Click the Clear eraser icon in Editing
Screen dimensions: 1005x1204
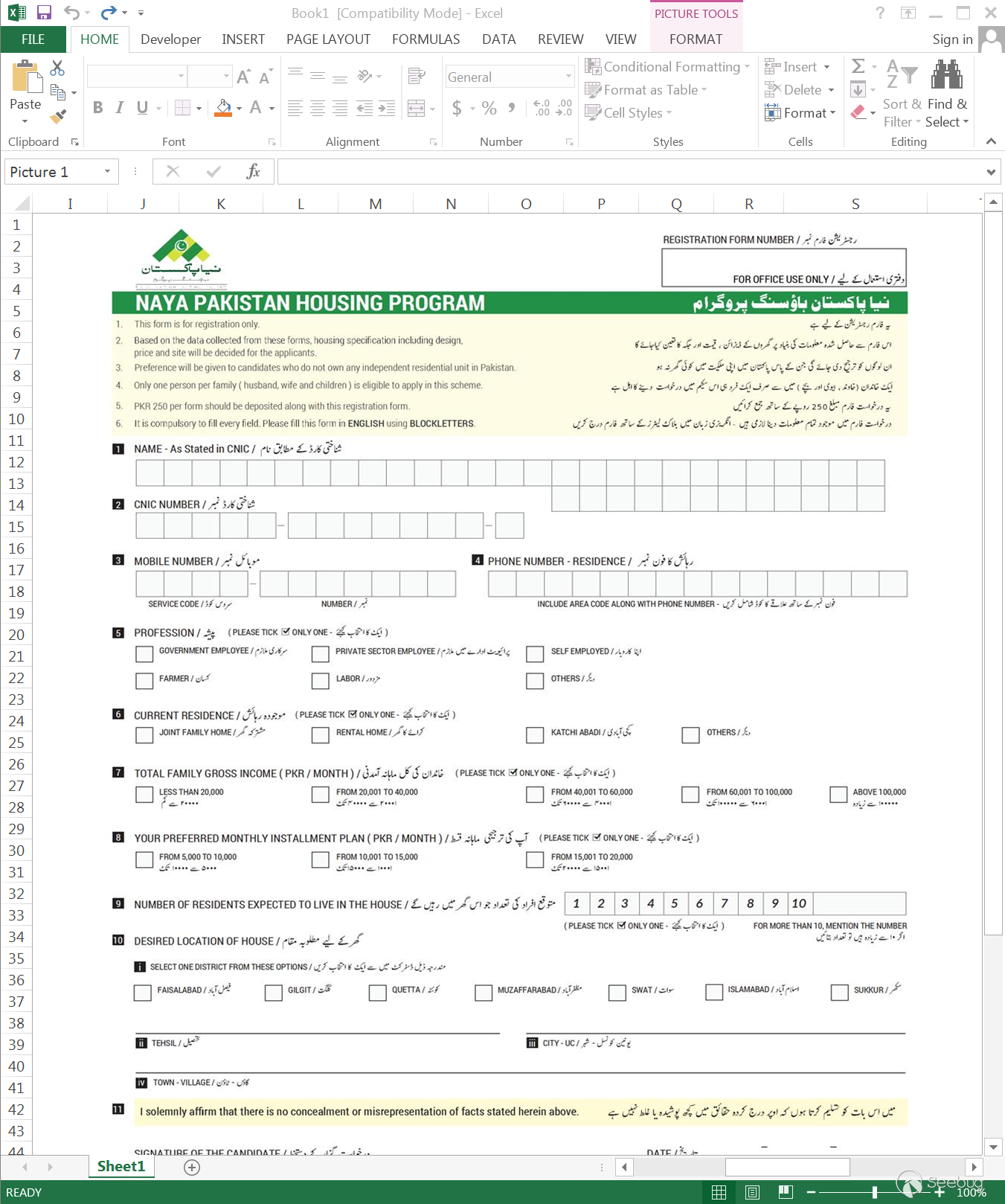(858, 112)
